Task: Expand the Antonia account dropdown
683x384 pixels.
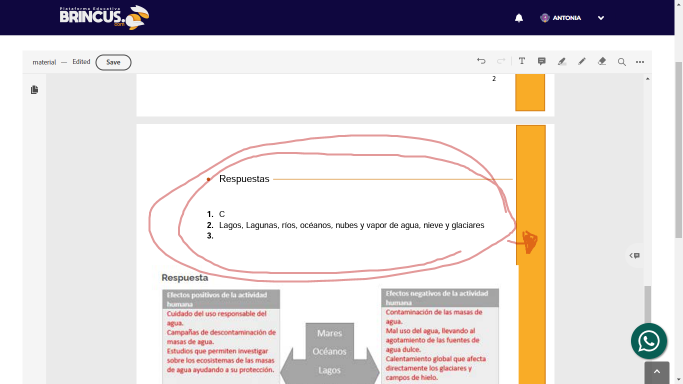Action: click(601, 18)
